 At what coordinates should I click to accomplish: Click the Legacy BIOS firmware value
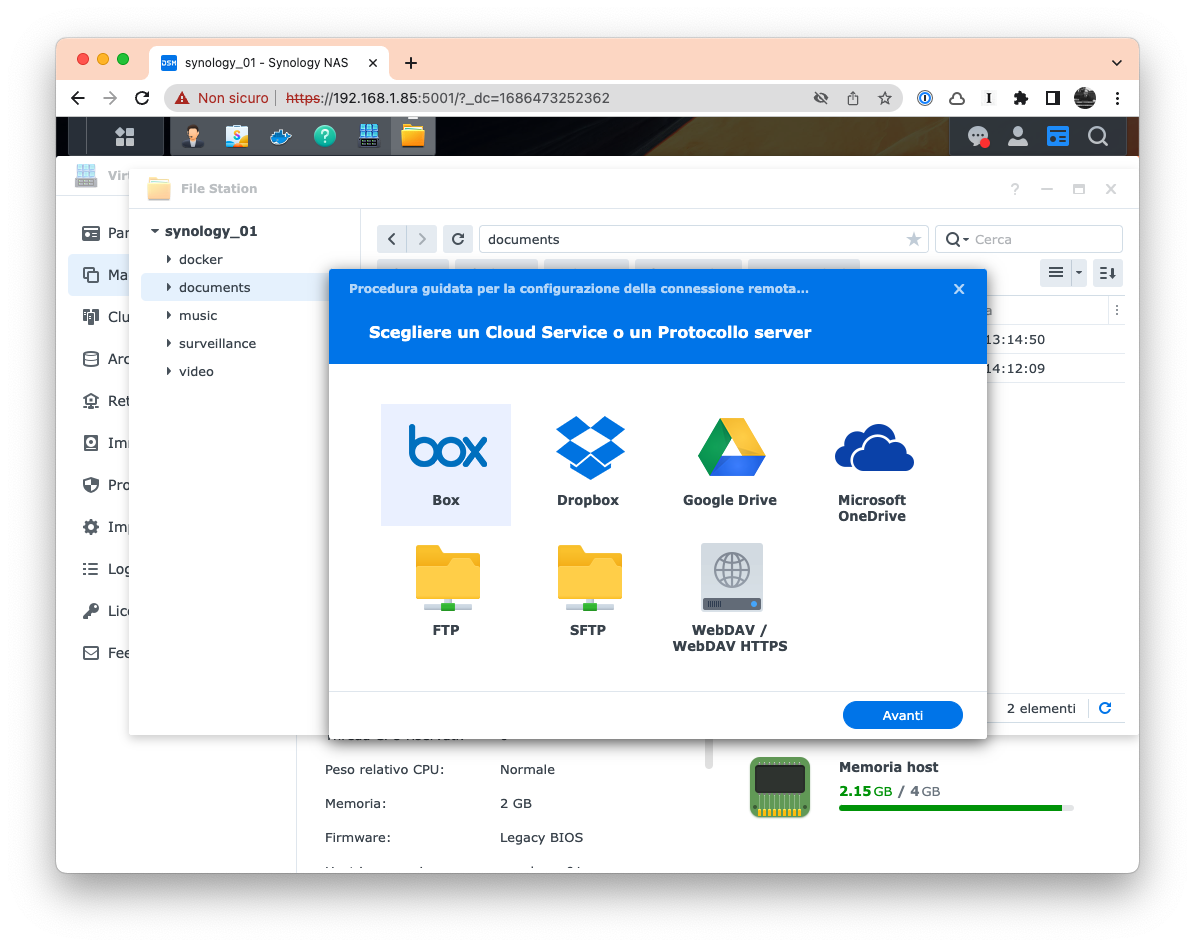click(541, 837)
